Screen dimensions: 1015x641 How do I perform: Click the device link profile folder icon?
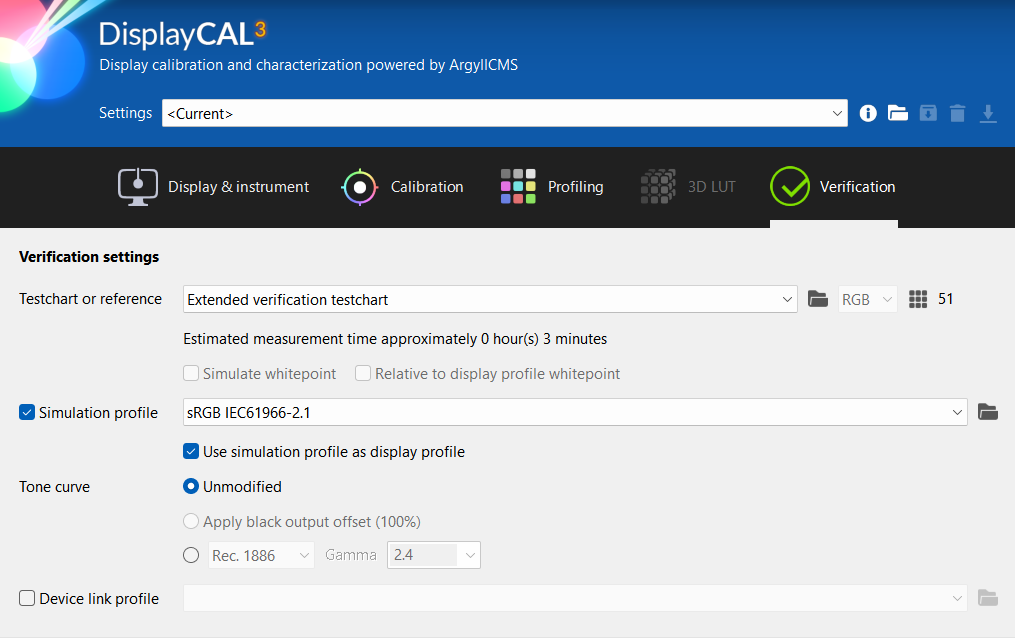988,598
